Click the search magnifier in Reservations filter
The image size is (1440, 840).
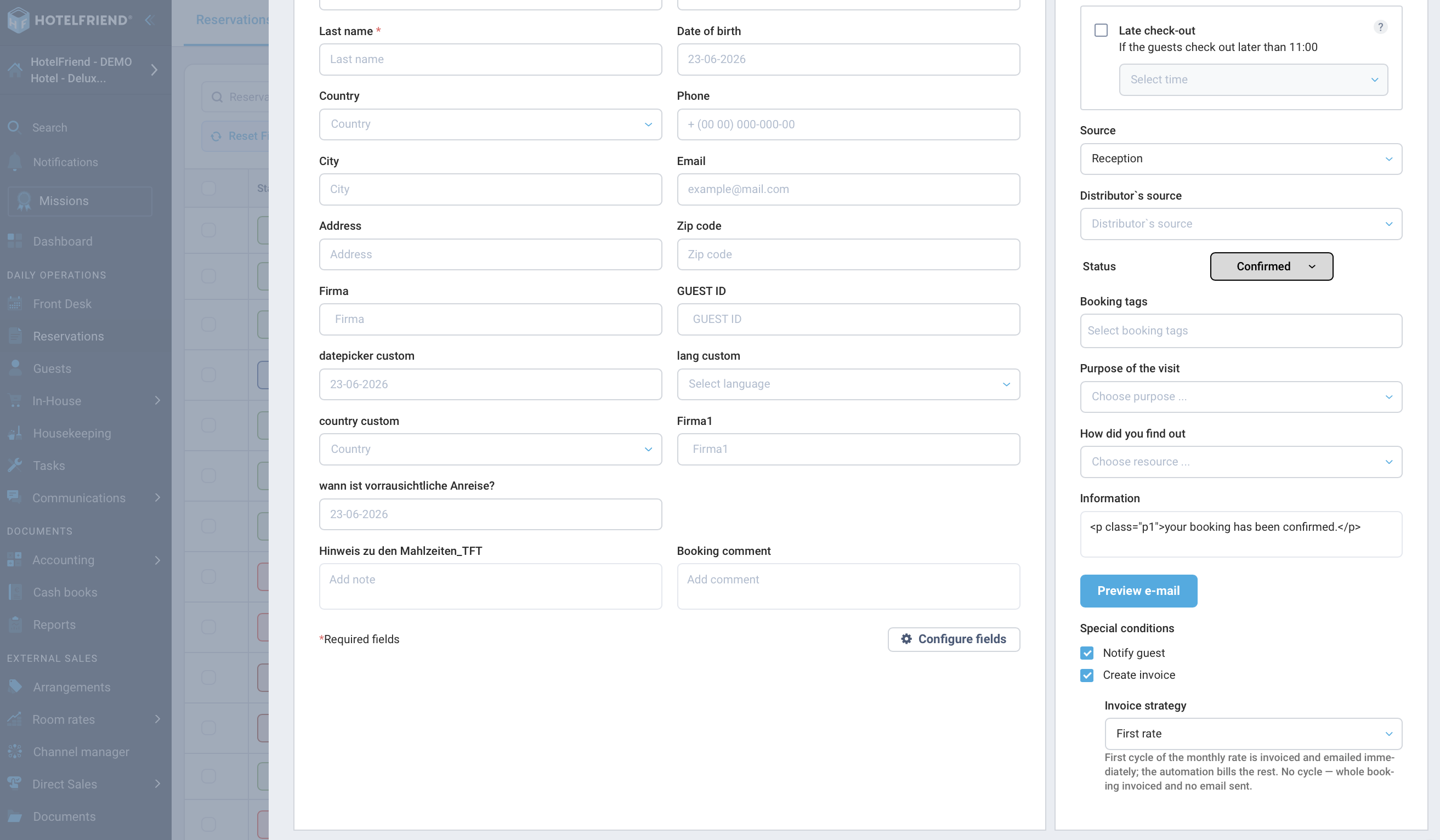click(x=217, y=97)
